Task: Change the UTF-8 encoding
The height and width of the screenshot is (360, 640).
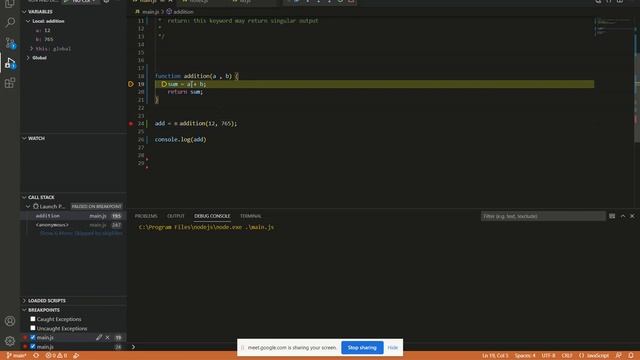Action: click(548, 356)
